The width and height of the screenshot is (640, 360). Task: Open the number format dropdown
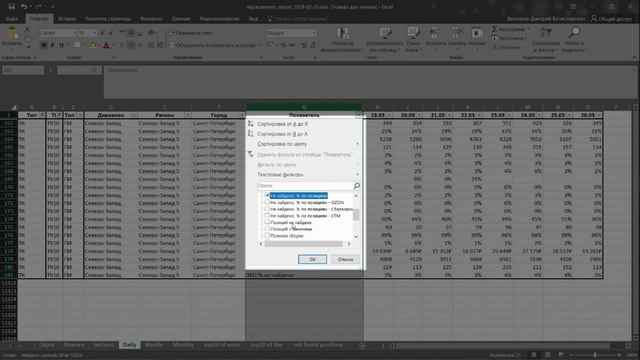coord(314,33)
